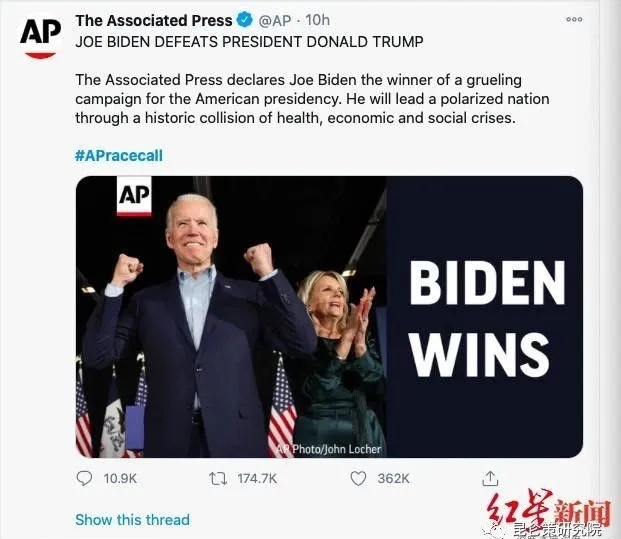621x539 pixels.
Task: Click the tweet headline text
Action: tap(249, 42)
